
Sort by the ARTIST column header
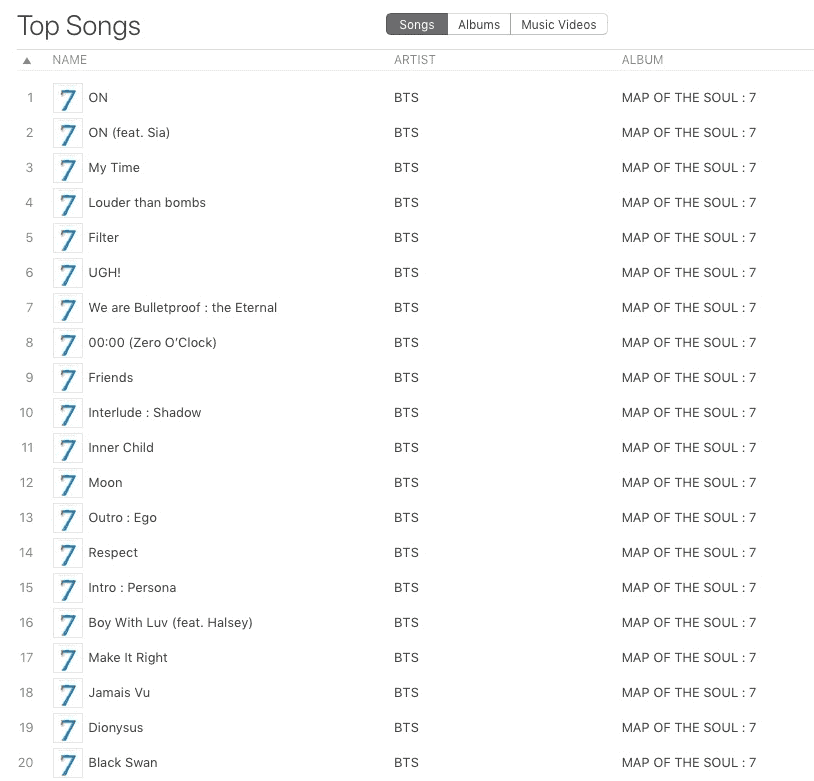click(x=415, y=60)
